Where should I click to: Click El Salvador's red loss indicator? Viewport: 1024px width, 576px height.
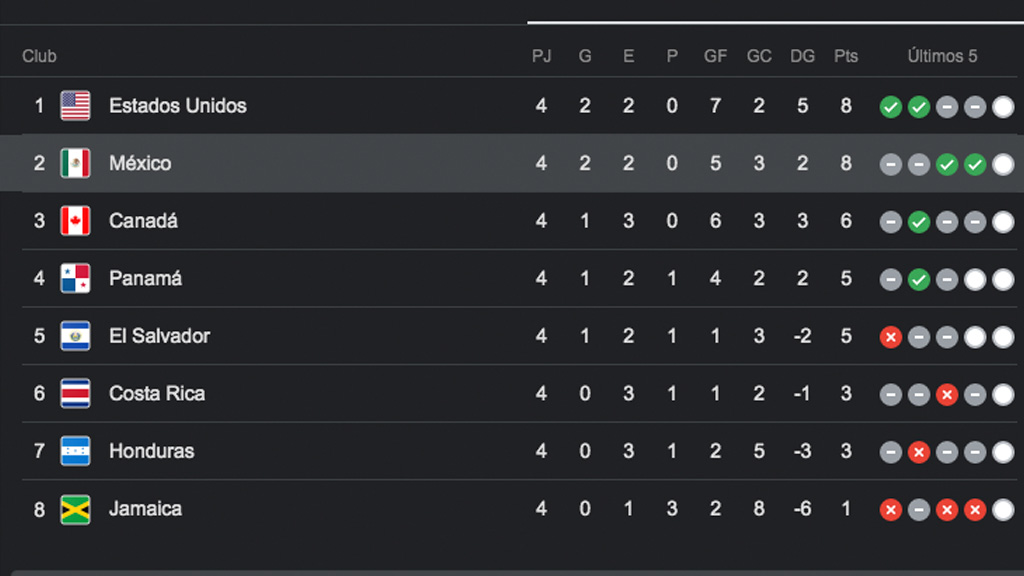(891, 337)
